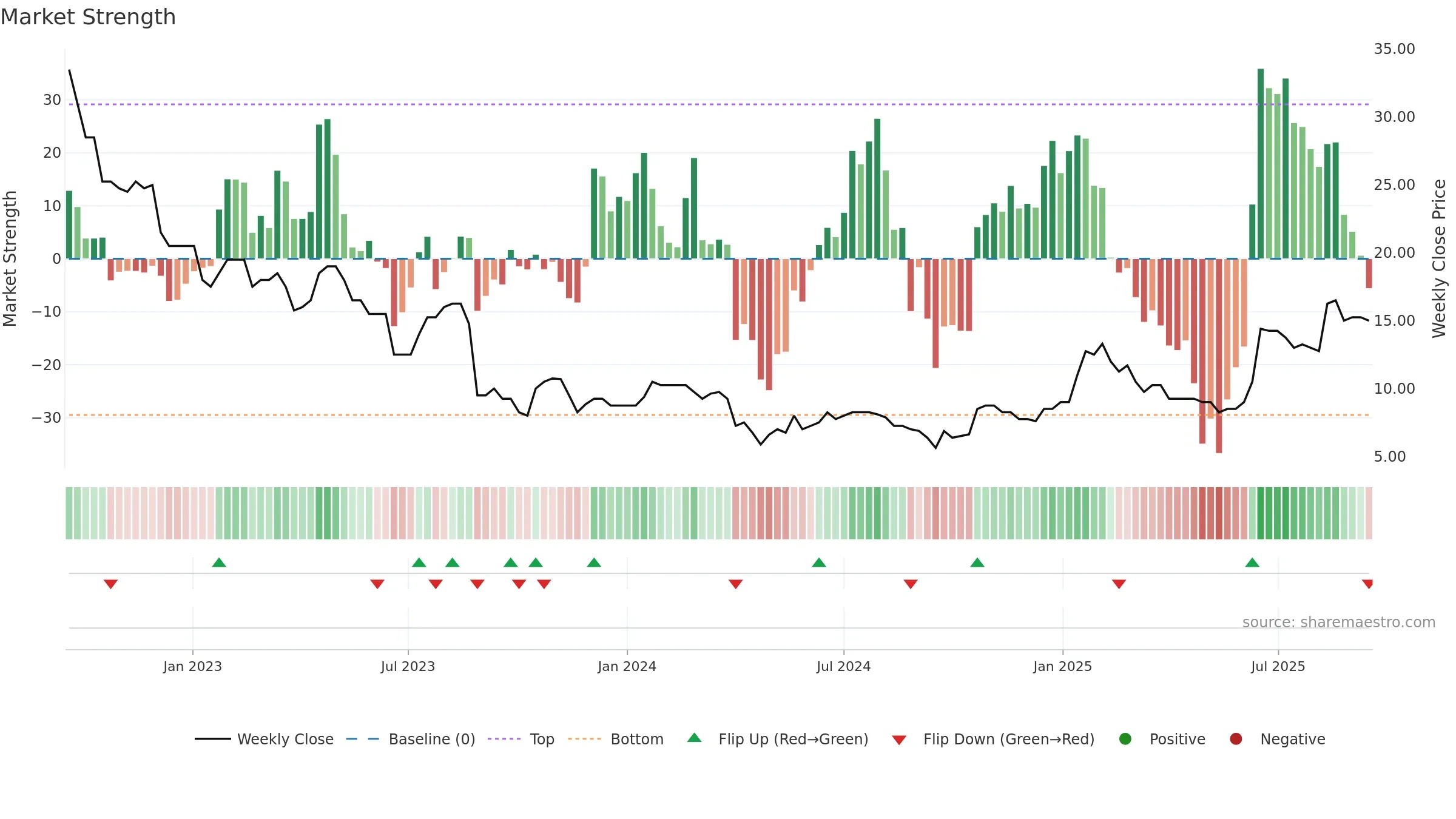1456x819 pixels.
Task: Click the first flip-down marker before Jan 2023
Action: pyautogui.click(x=110, y=584)
